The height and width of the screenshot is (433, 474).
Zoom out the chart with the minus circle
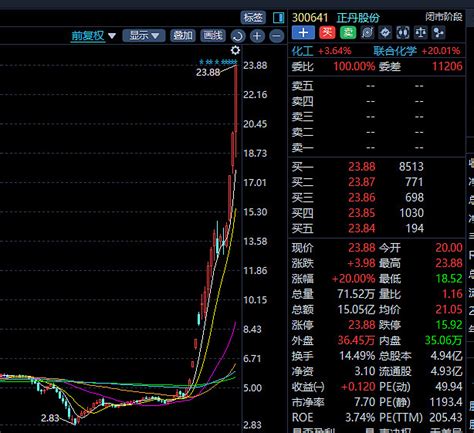276,36
